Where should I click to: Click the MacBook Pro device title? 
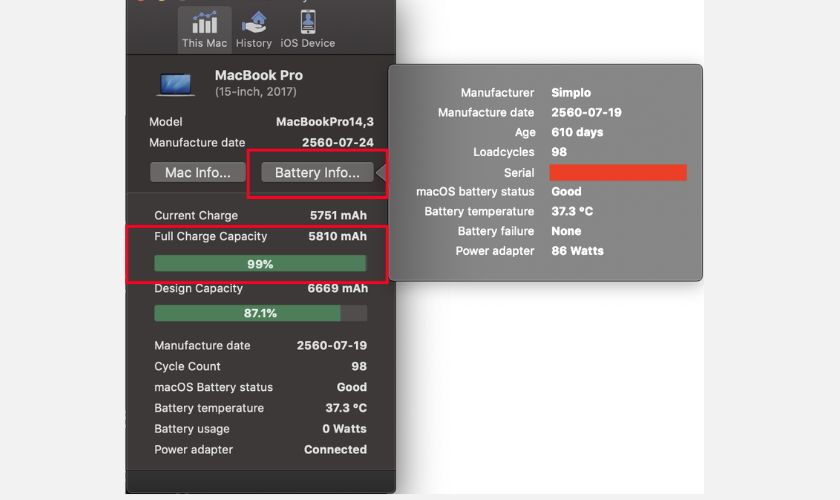point(258,75)
